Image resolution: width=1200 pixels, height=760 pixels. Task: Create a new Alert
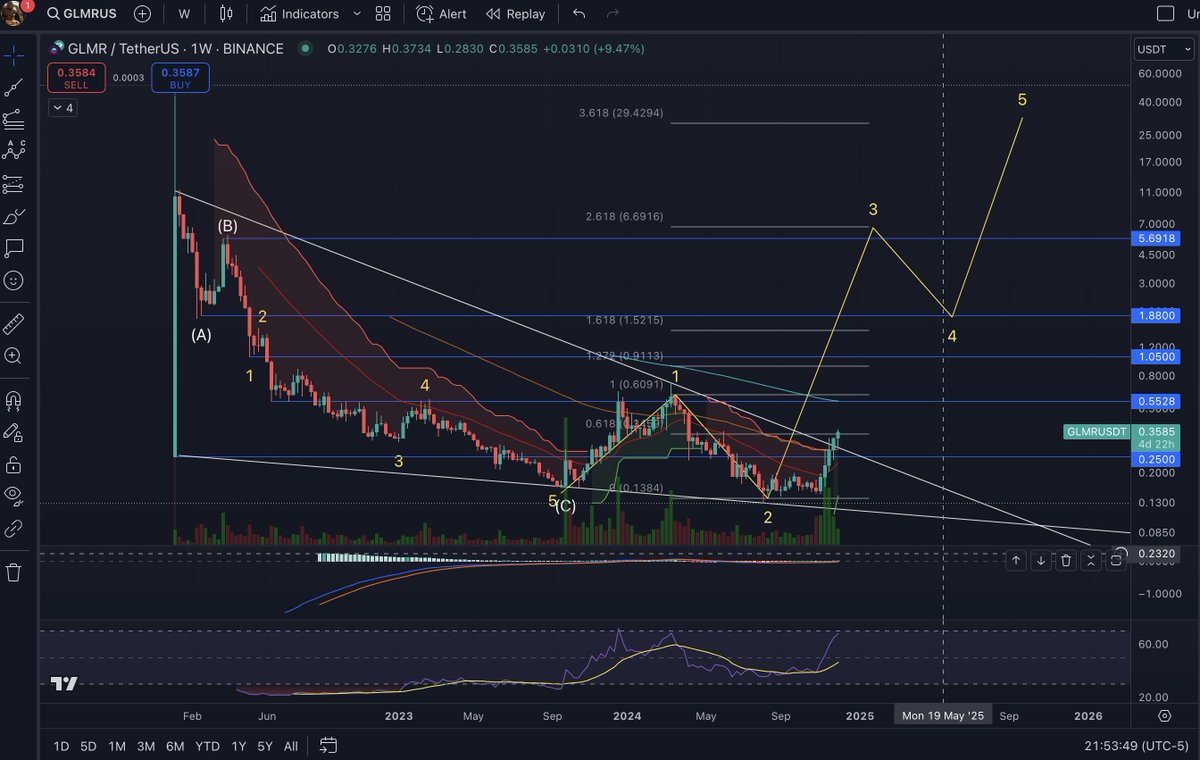(442, 14)
